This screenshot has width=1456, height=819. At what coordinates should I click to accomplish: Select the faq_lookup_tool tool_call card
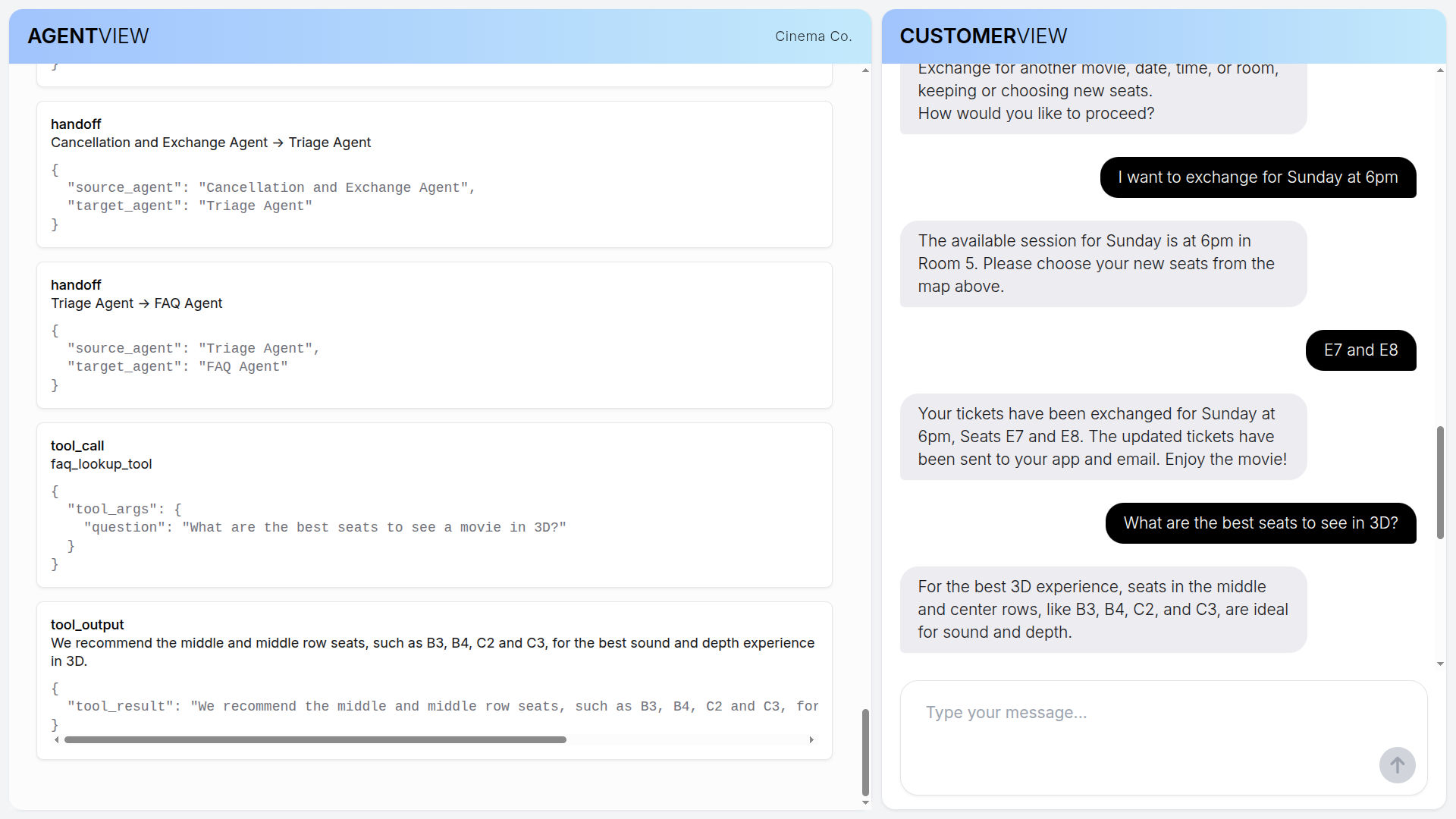(434, 504)
